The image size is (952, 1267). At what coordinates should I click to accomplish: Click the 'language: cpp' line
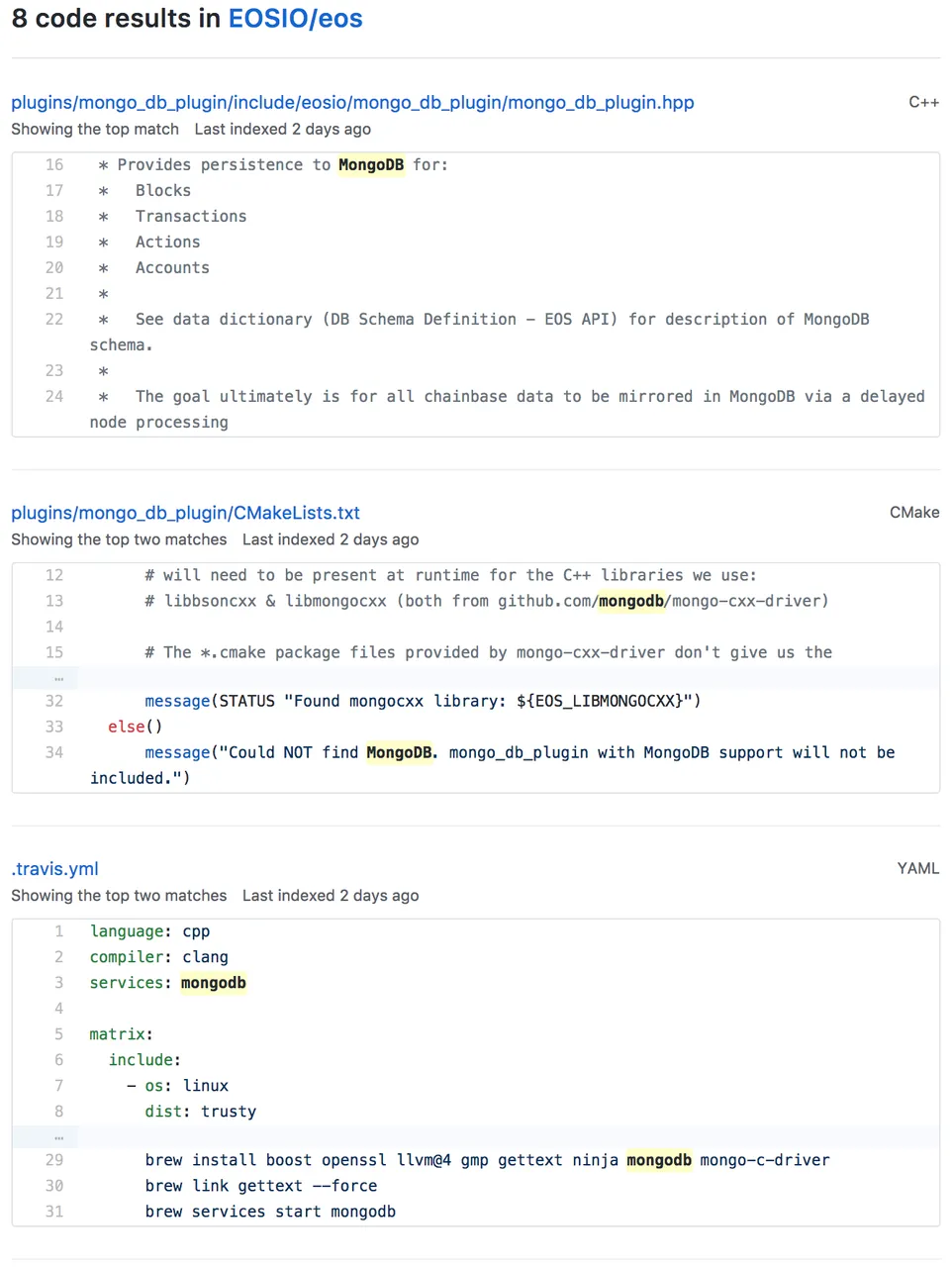click(149, 931)
